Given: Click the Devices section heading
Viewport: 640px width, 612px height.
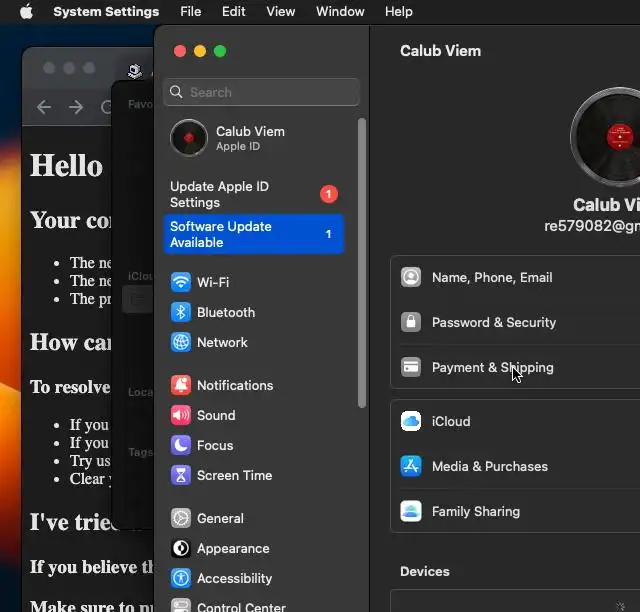Looking at the screenshot, I should click(x=424, y=571).
